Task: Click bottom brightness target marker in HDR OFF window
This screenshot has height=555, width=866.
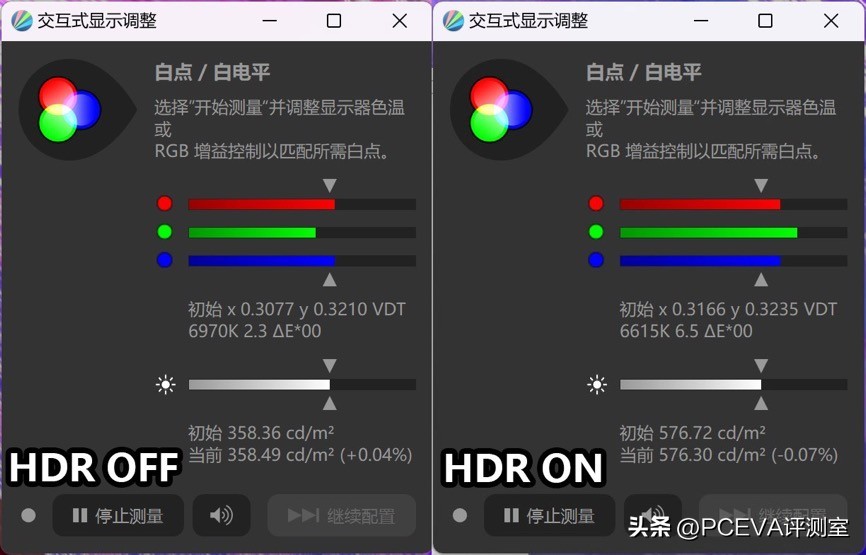Action: click(330, 403)
